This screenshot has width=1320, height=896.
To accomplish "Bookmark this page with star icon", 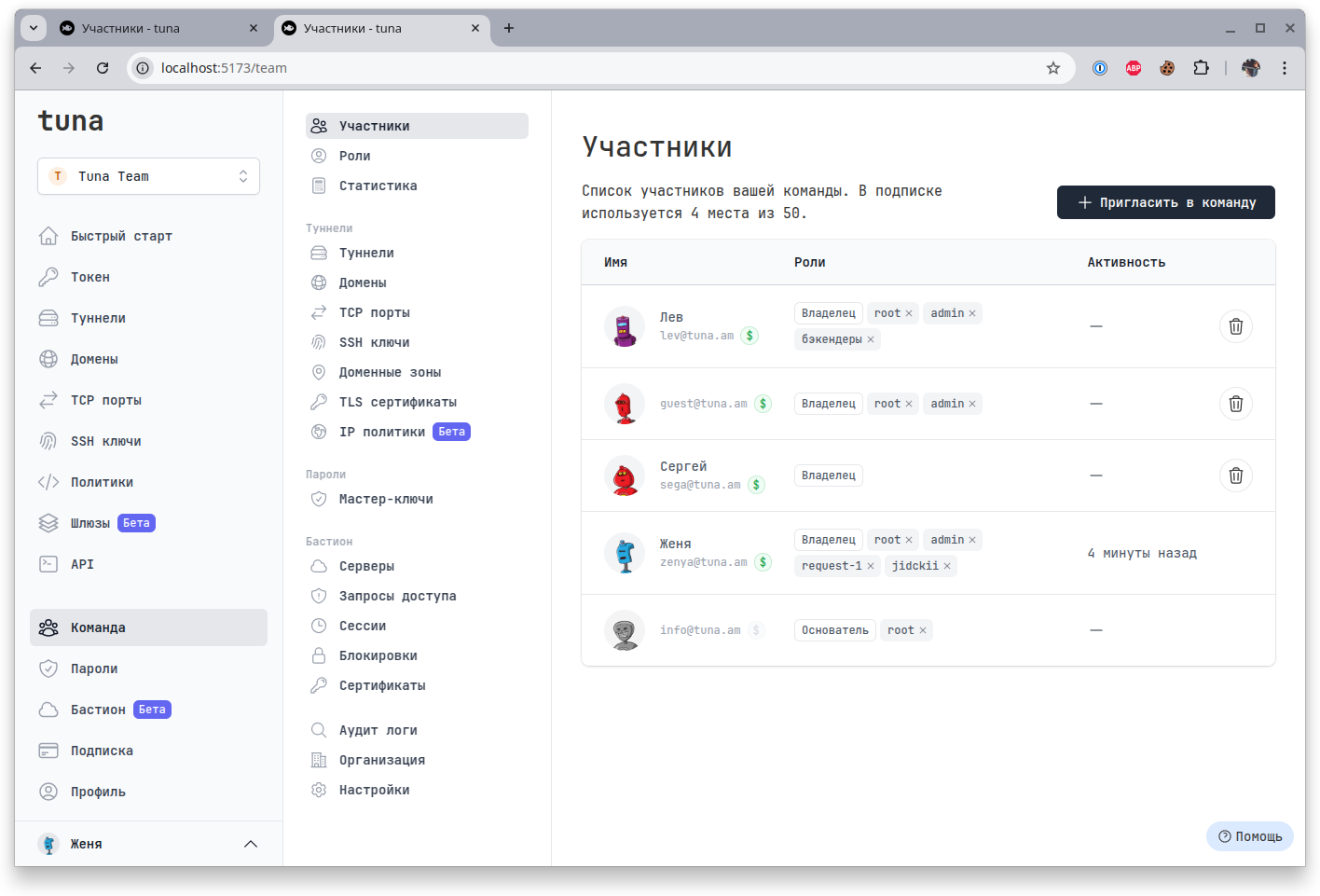I will [1053, 68].
